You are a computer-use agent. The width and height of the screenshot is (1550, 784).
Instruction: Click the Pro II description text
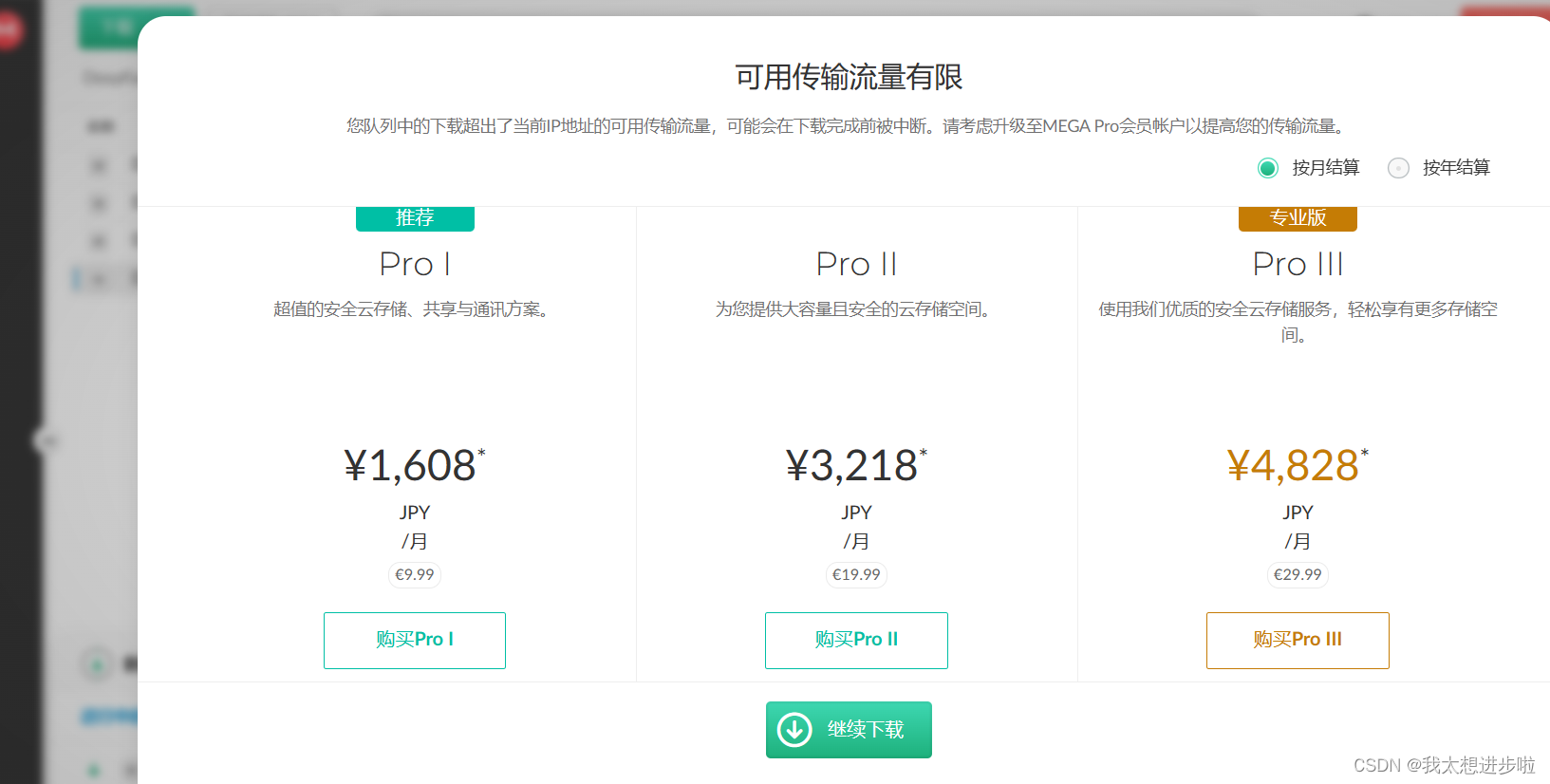click(x=854, y=309)
